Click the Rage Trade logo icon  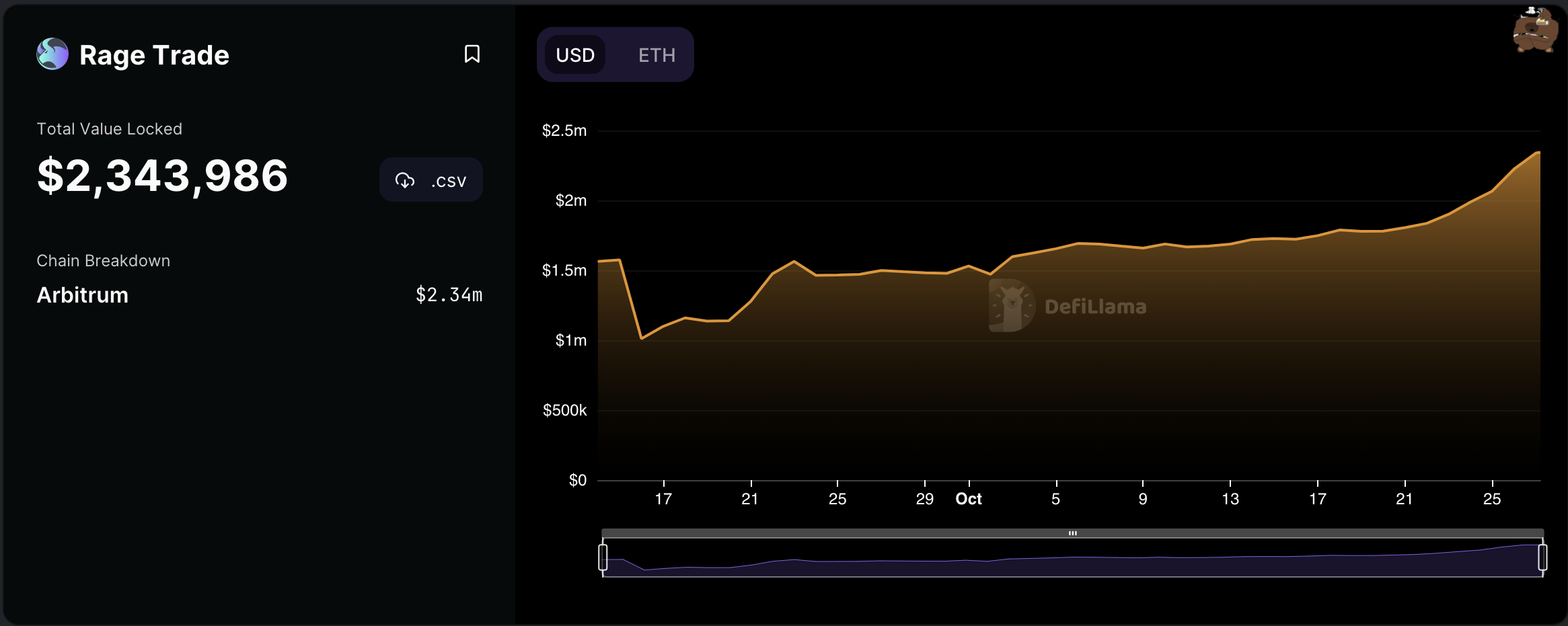(52, 54)
